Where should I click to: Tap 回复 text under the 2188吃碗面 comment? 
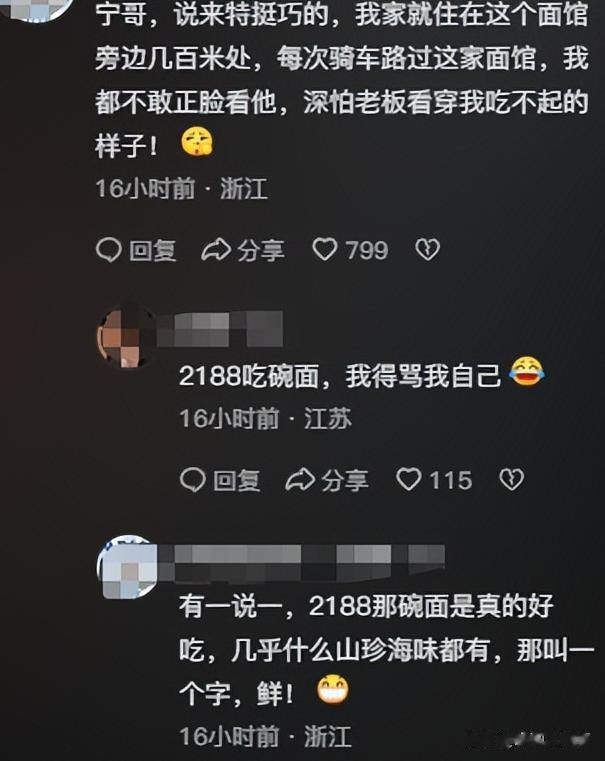(x=237, y=480)
